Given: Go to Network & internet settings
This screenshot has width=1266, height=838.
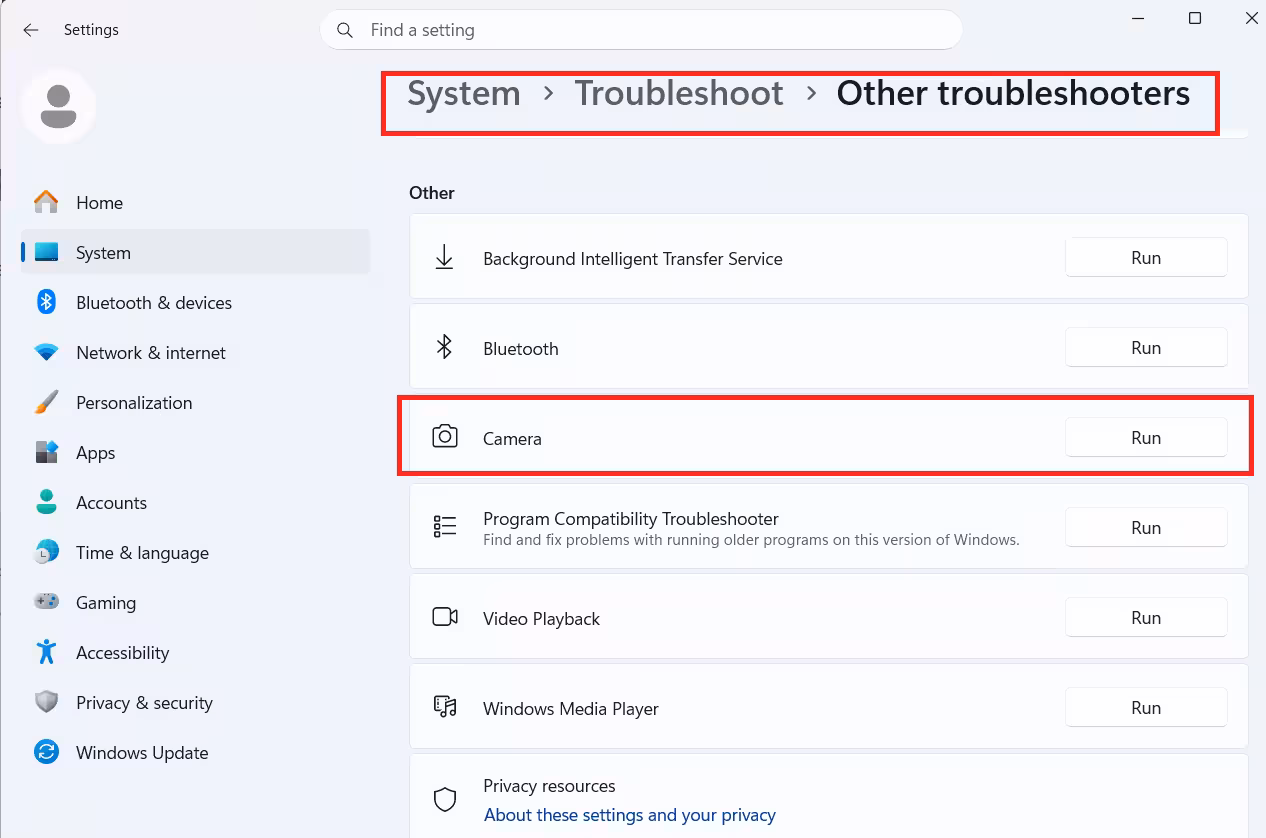Looking at the screenshot, I should [x=195, y=352].
